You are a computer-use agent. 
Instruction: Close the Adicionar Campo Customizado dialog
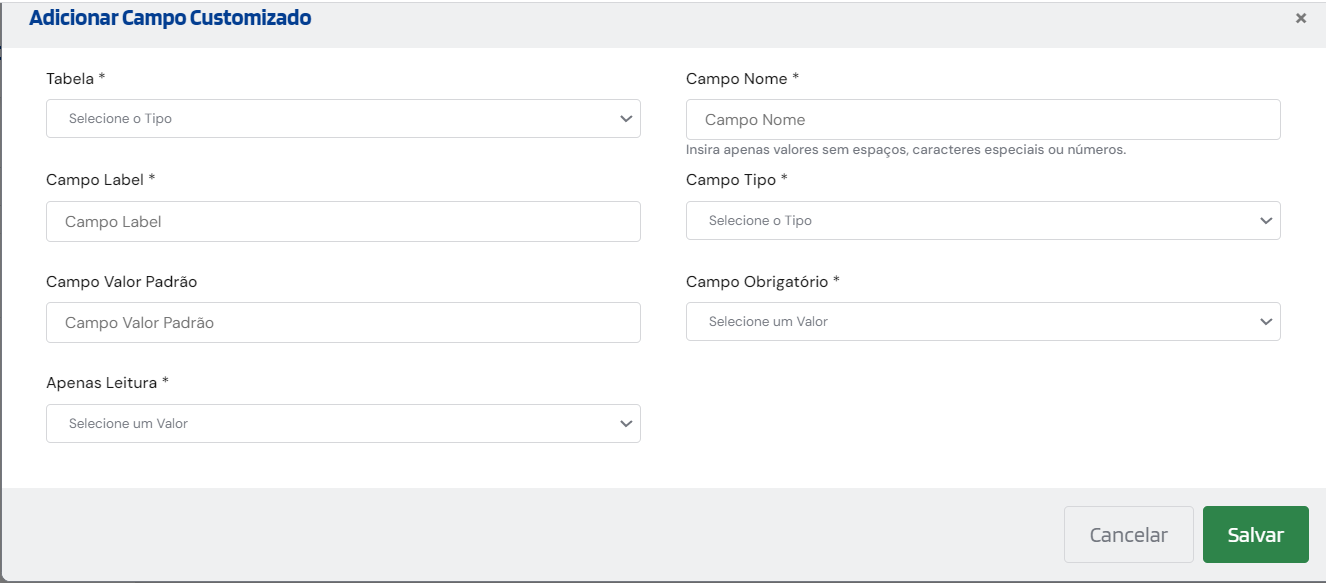coord(1300,18)
